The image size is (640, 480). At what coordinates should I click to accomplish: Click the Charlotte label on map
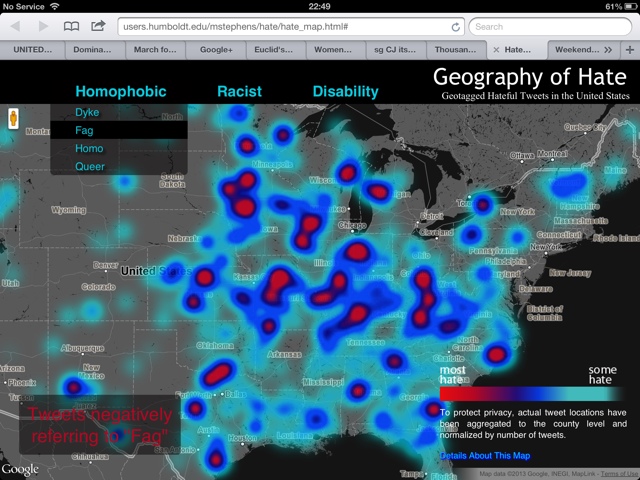point(449,358)
